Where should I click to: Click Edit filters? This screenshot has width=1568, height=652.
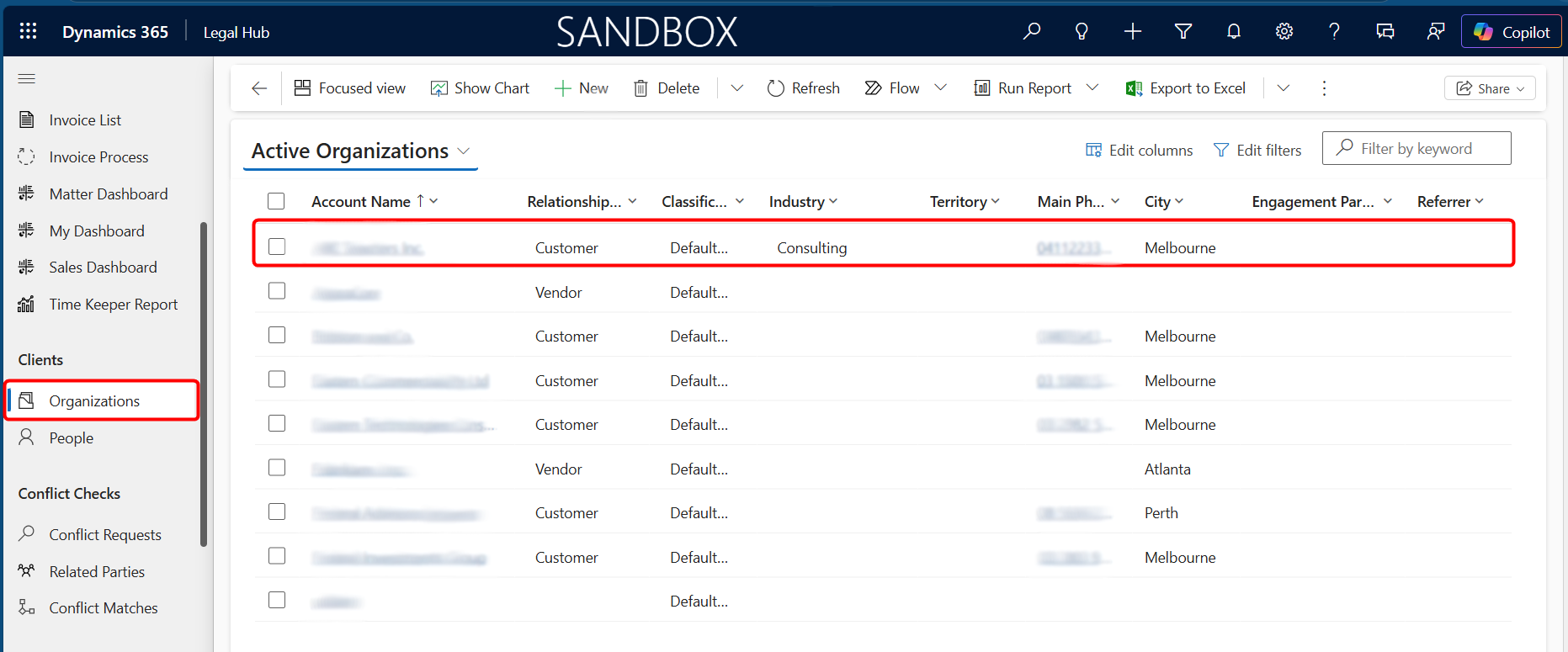pyautogui.click(x=1257, y=151)
